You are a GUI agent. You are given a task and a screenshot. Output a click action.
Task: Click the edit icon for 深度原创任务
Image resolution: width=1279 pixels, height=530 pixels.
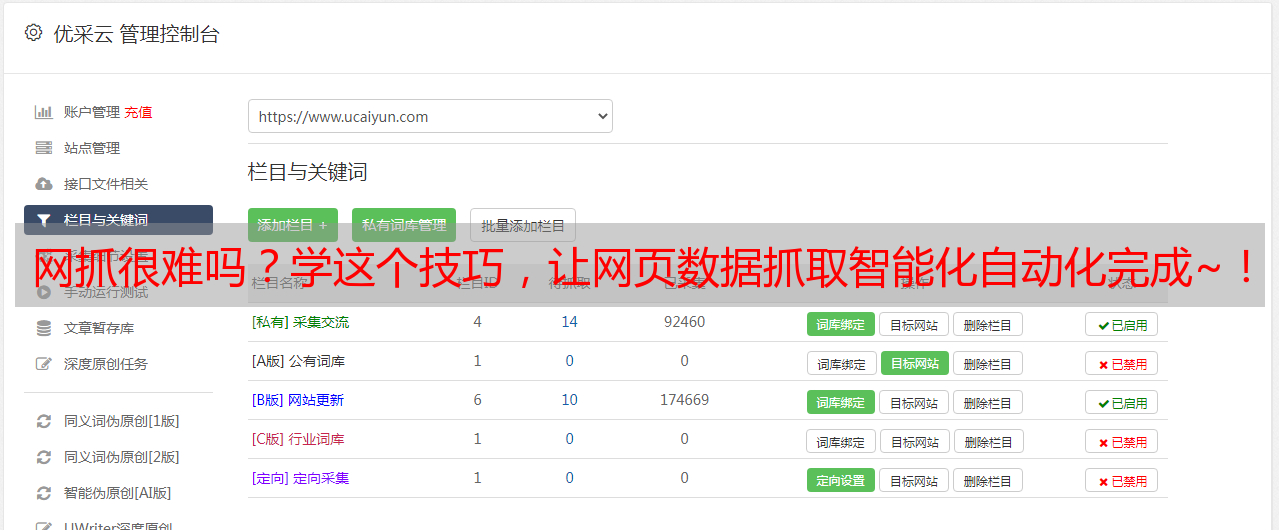click(43, 364)
